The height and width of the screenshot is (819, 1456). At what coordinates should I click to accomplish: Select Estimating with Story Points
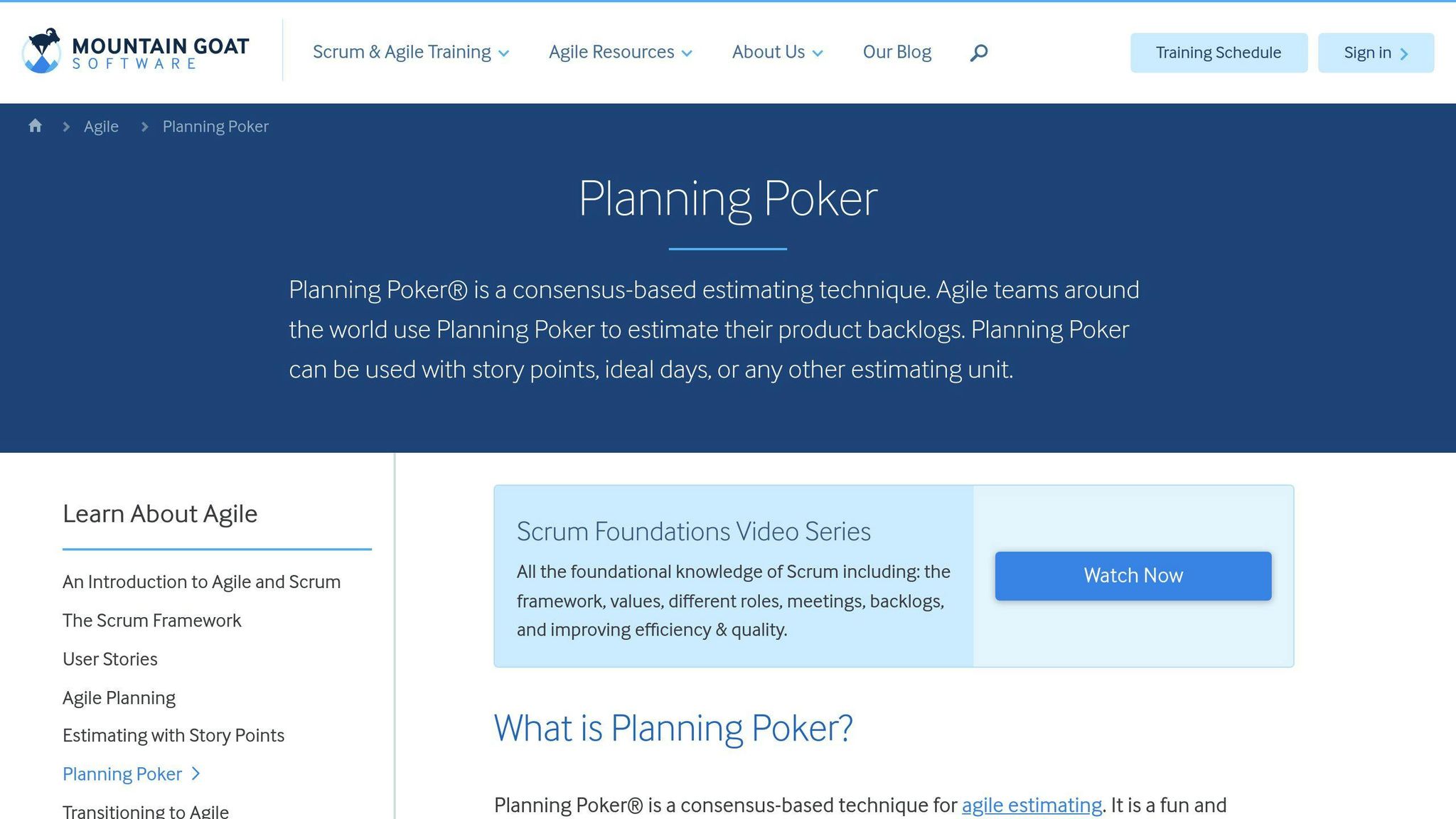[x=173, y=735]
